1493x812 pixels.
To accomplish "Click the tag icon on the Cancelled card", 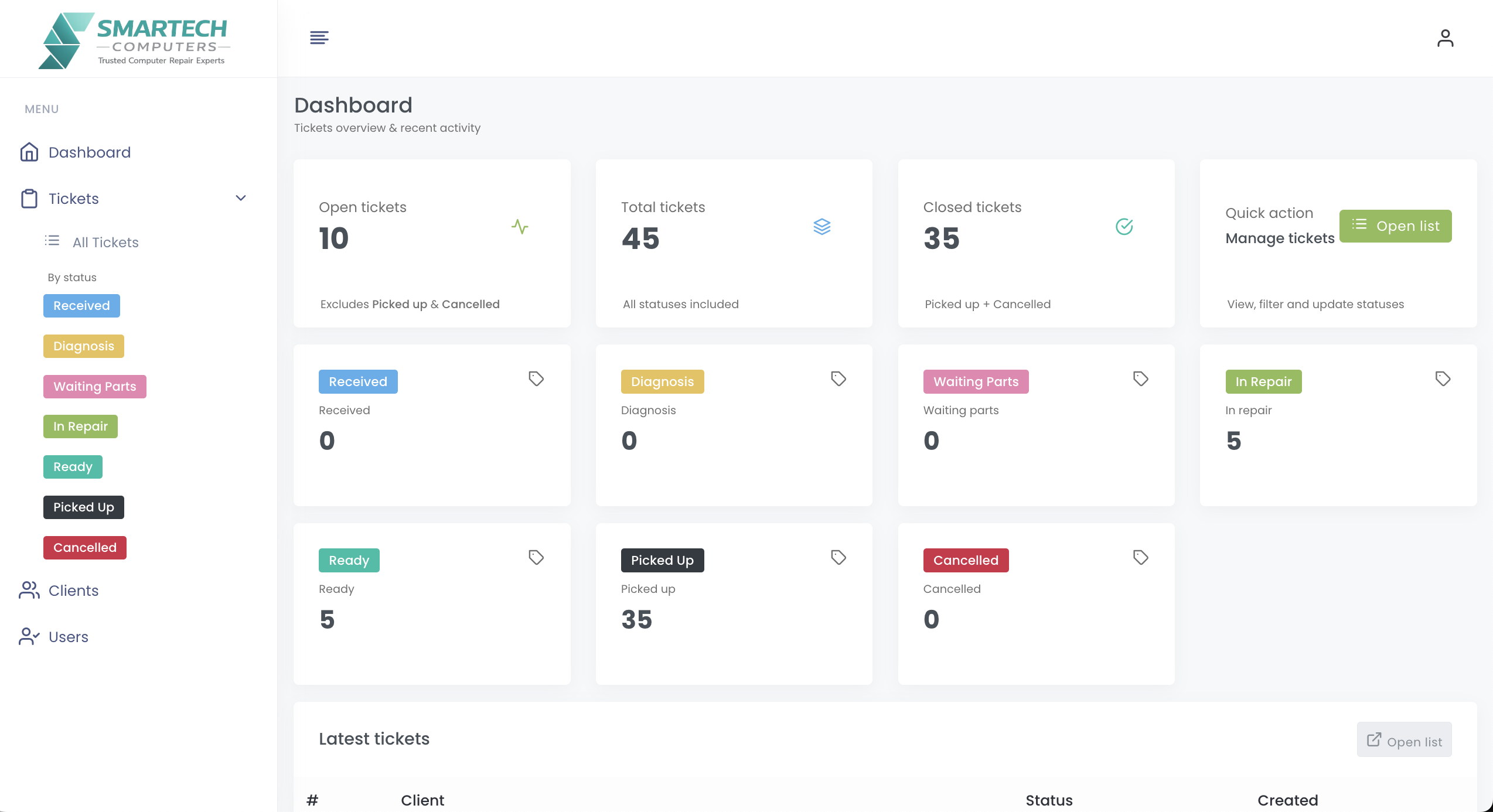I will point(1140,558).
